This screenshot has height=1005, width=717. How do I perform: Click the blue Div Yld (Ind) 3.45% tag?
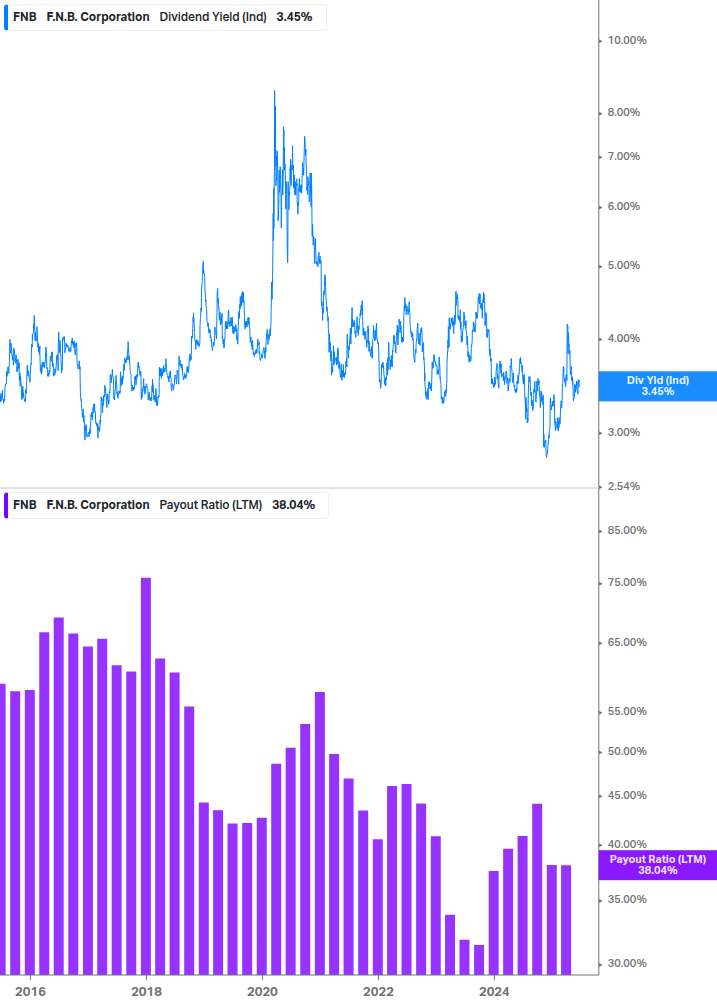click(x=657, y=386)
